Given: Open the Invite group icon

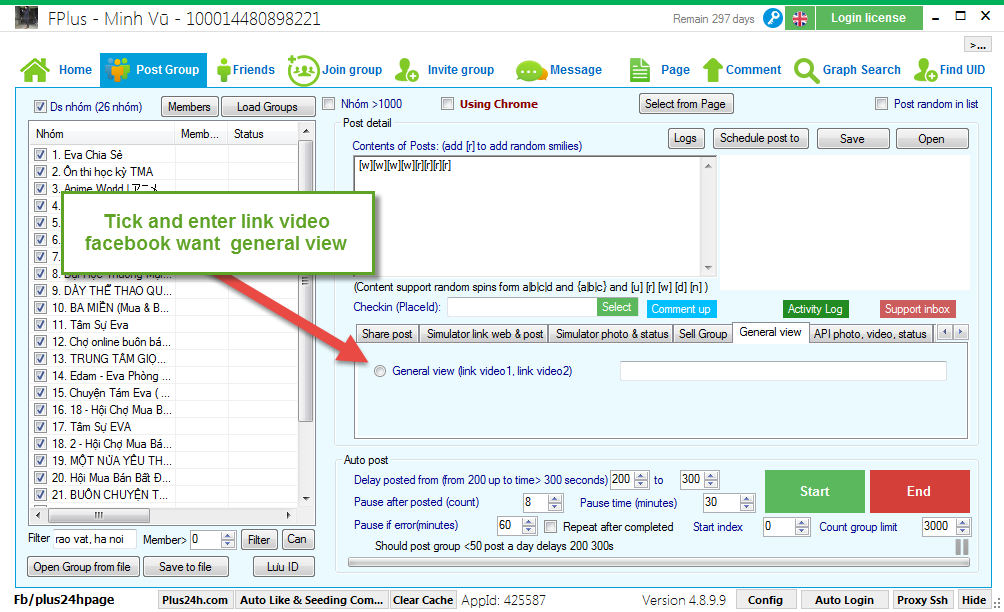Looking at the screenshot, I should pyautogui.click(x=407, y=70).
